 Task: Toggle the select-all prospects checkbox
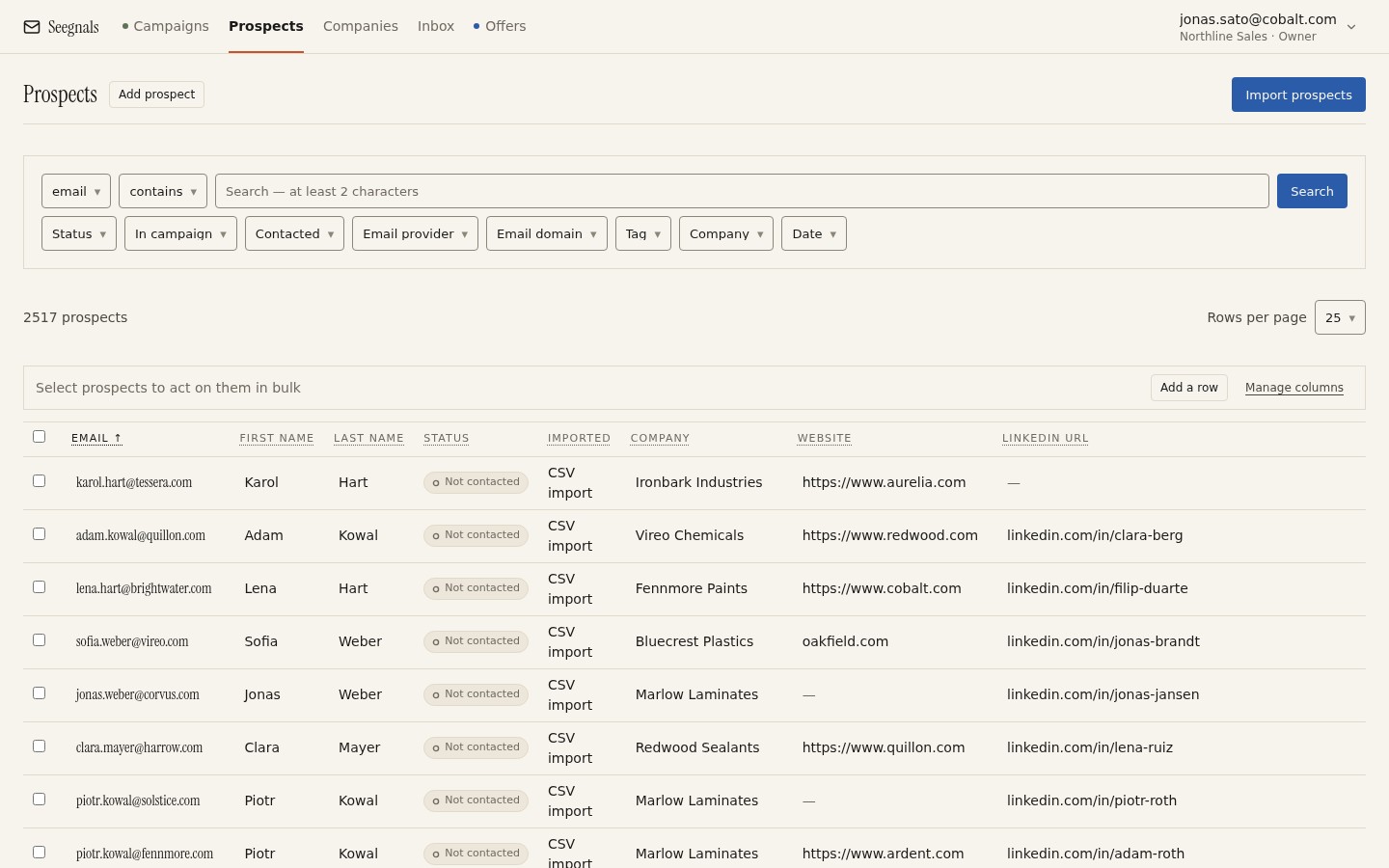[x=40, y=437]
